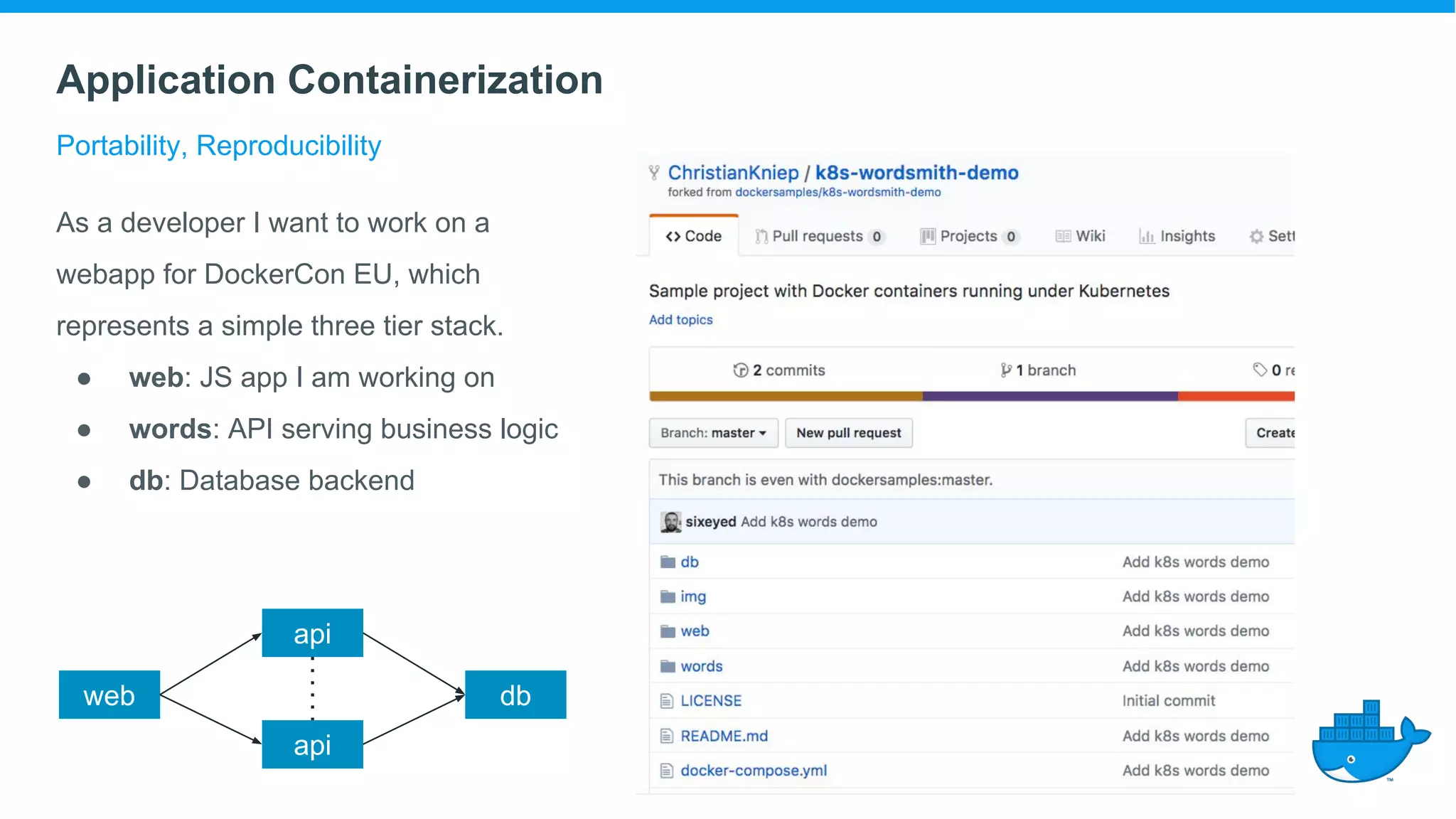Image resolution: width=1456 pixels, height=819 pixels.
Task: Click the upper api box in the diagram
Action: (312, 633)
